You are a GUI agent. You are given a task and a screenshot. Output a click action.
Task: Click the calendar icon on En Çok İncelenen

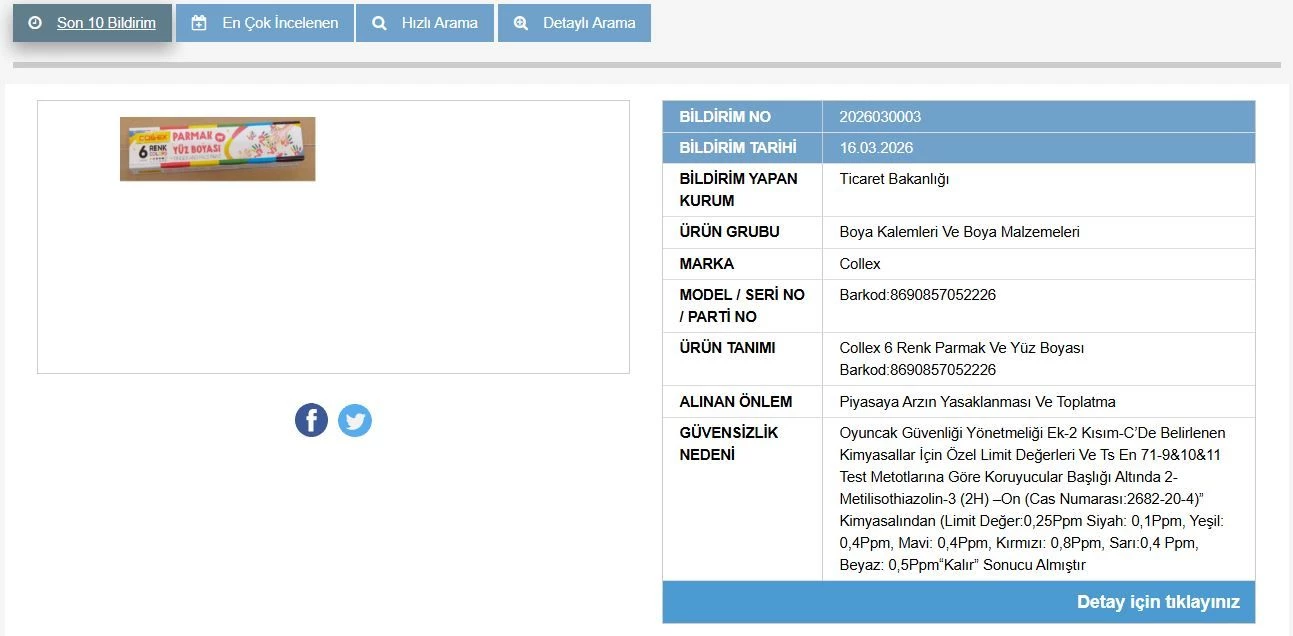(x=199, y=23)
